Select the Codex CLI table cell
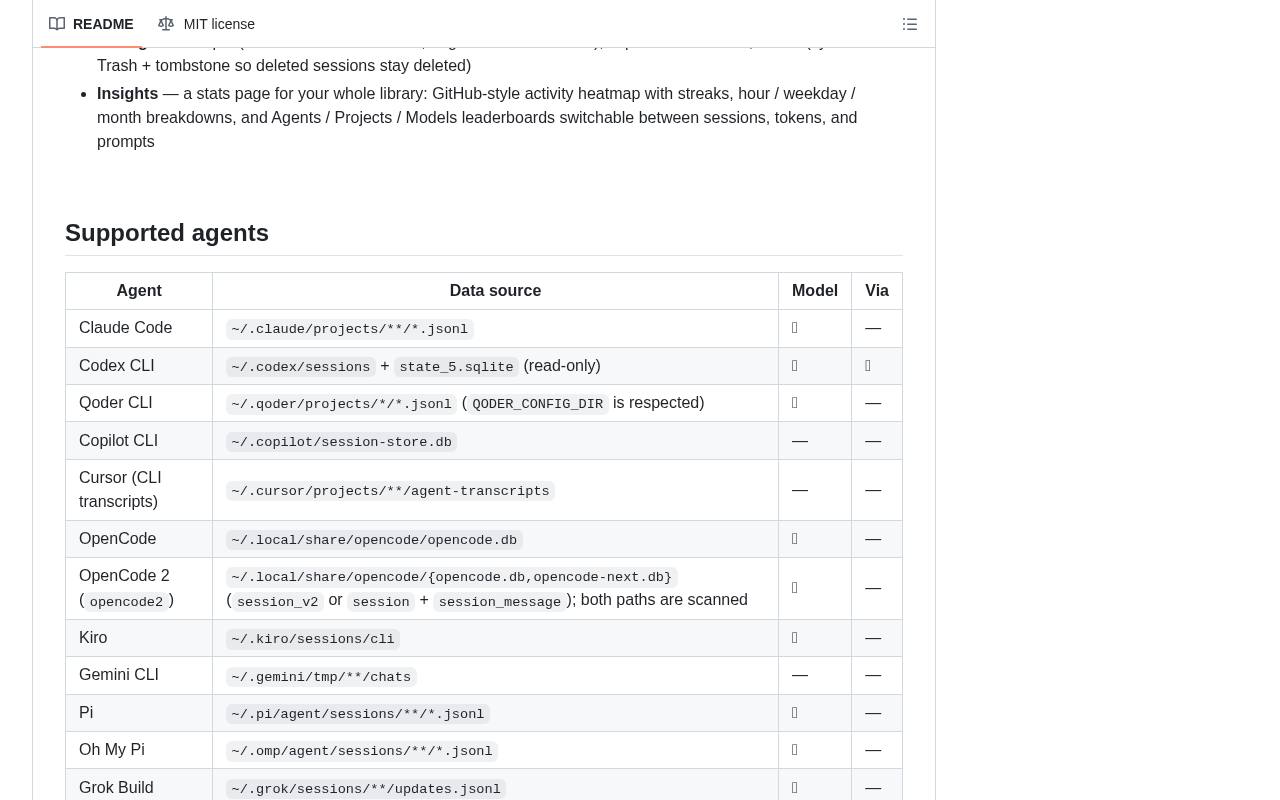This screenshot has height=800, width=1280. pos(139,366)
